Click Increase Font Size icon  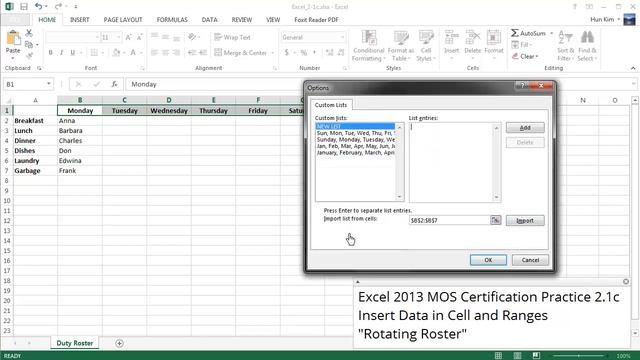click(x=128, y=37)
